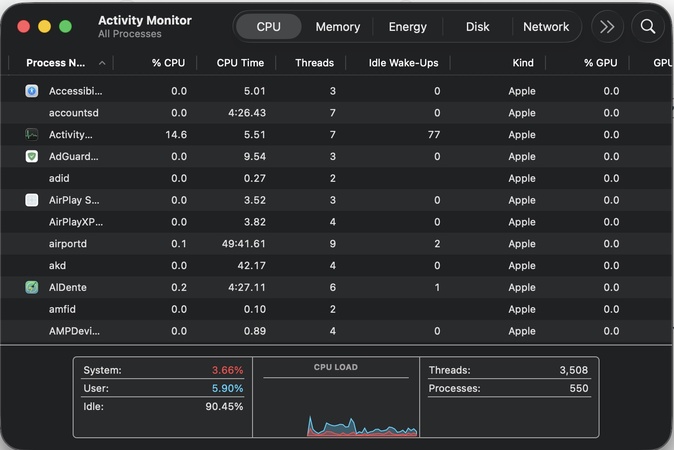Select the AdGuard... process name

(74, 156)
